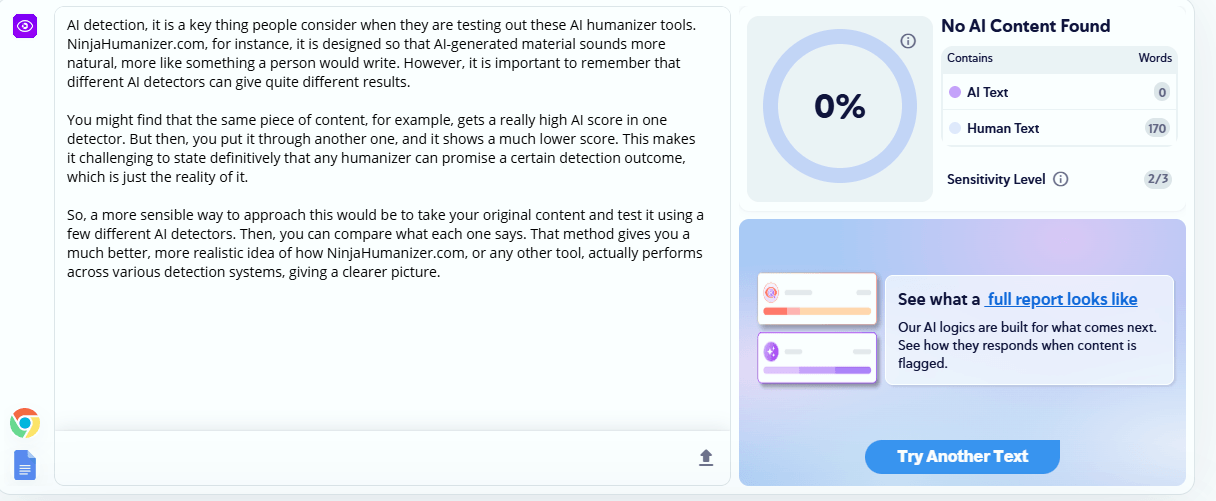
Task: Click the light-blue Human Text dot
Action: point(955,128)
